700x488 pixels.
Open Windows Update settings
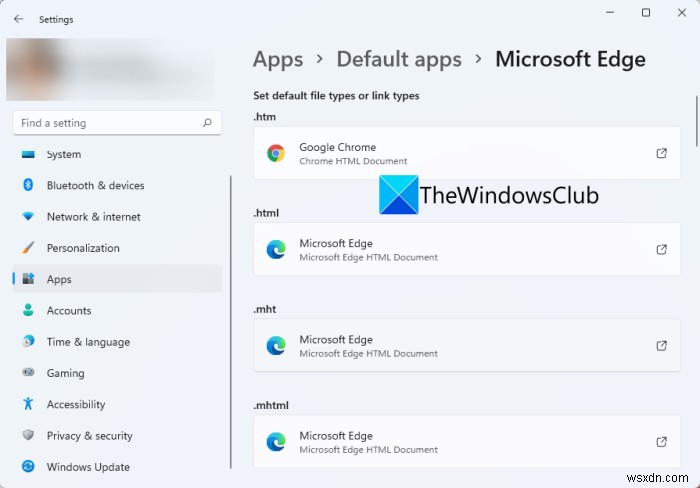117,467
